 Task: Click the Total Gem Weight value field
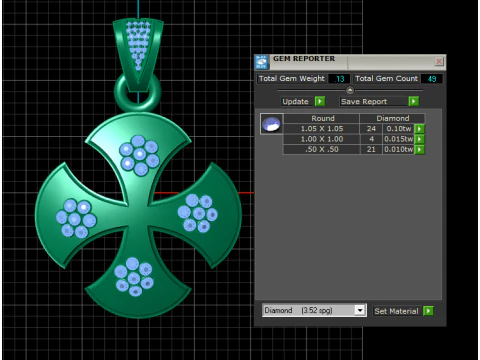(x=339, y=79)
